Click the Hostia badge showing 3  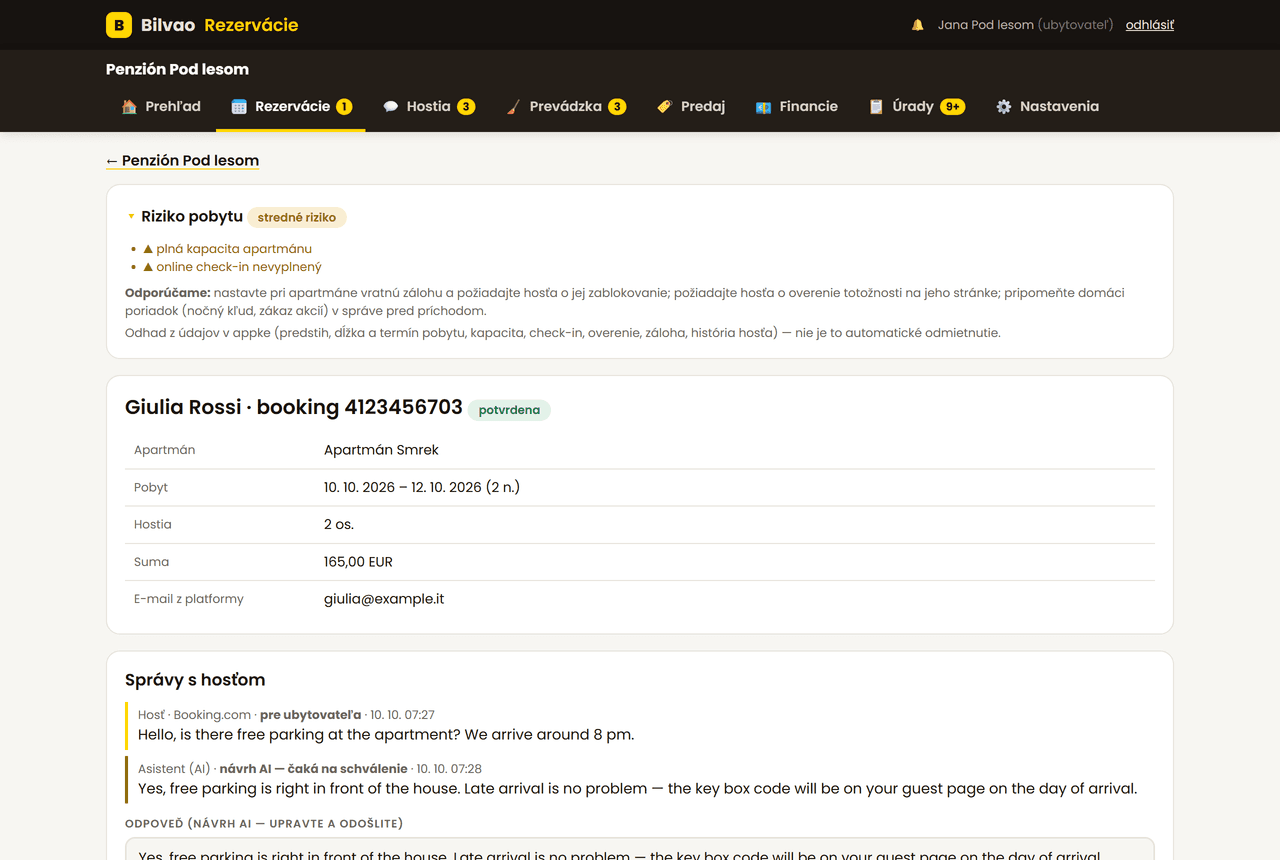click(466, 106)
